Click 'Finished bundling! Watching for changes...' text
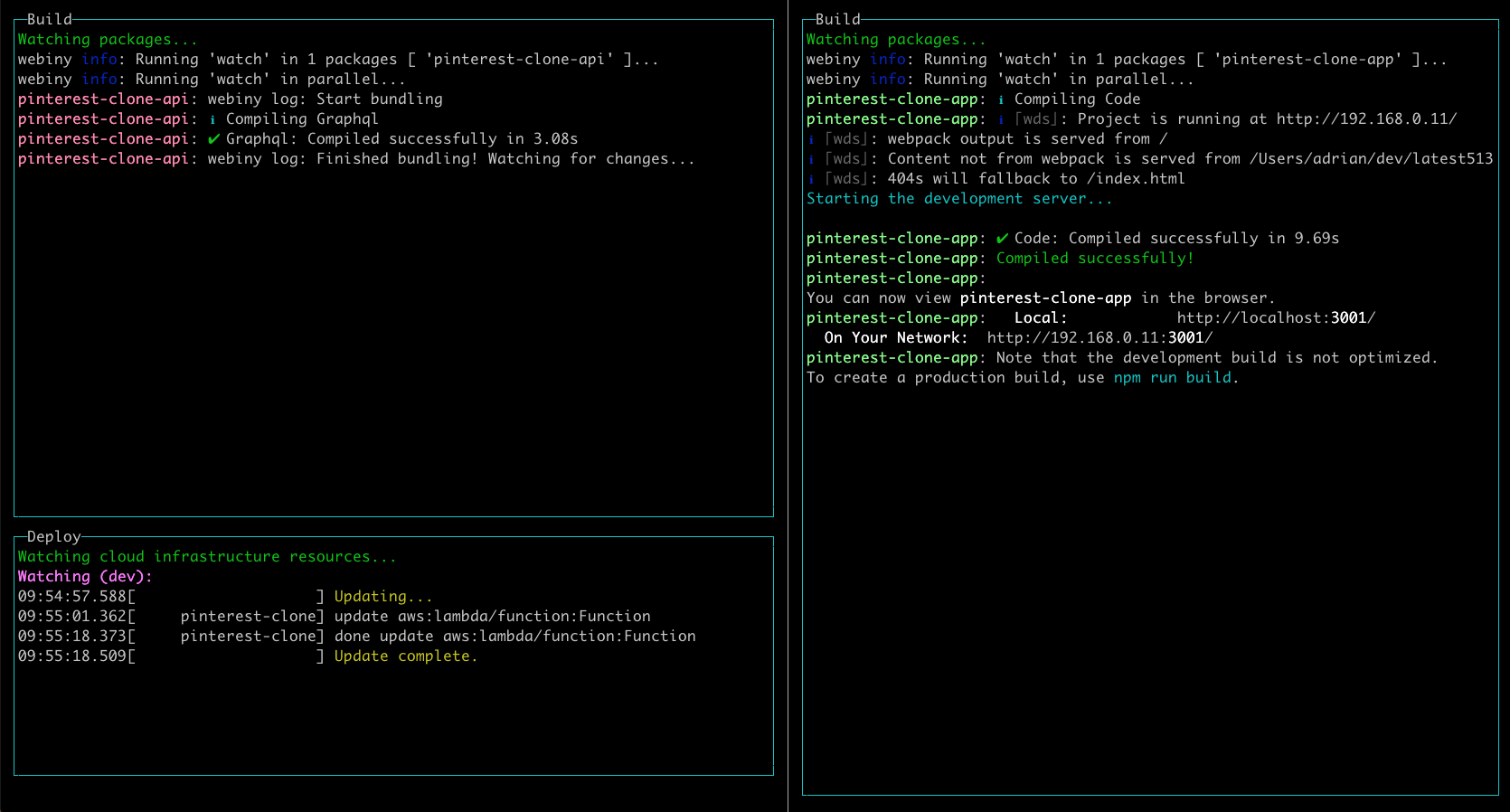The image size is (1510, 812). (x=505, y=158)
